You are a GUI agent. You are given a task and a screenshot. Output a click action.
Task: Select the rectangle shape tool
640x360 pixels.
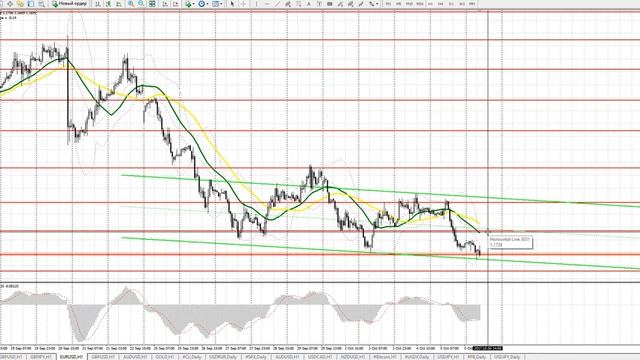(330, 4)
